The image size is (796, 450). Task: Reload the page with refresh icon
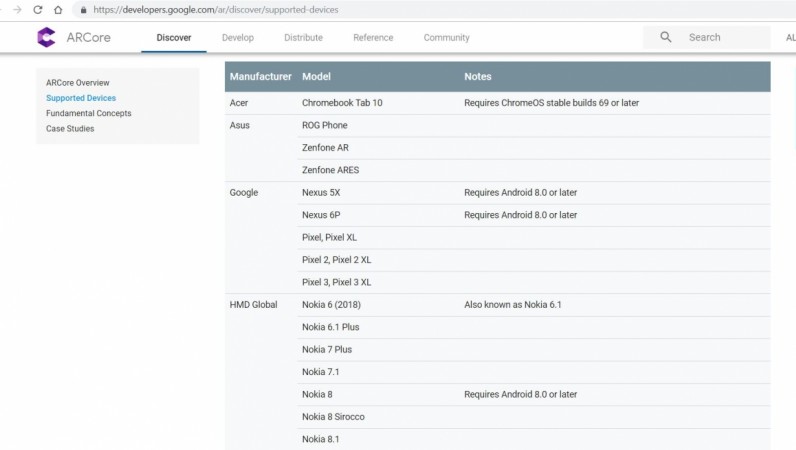(38, 10)
